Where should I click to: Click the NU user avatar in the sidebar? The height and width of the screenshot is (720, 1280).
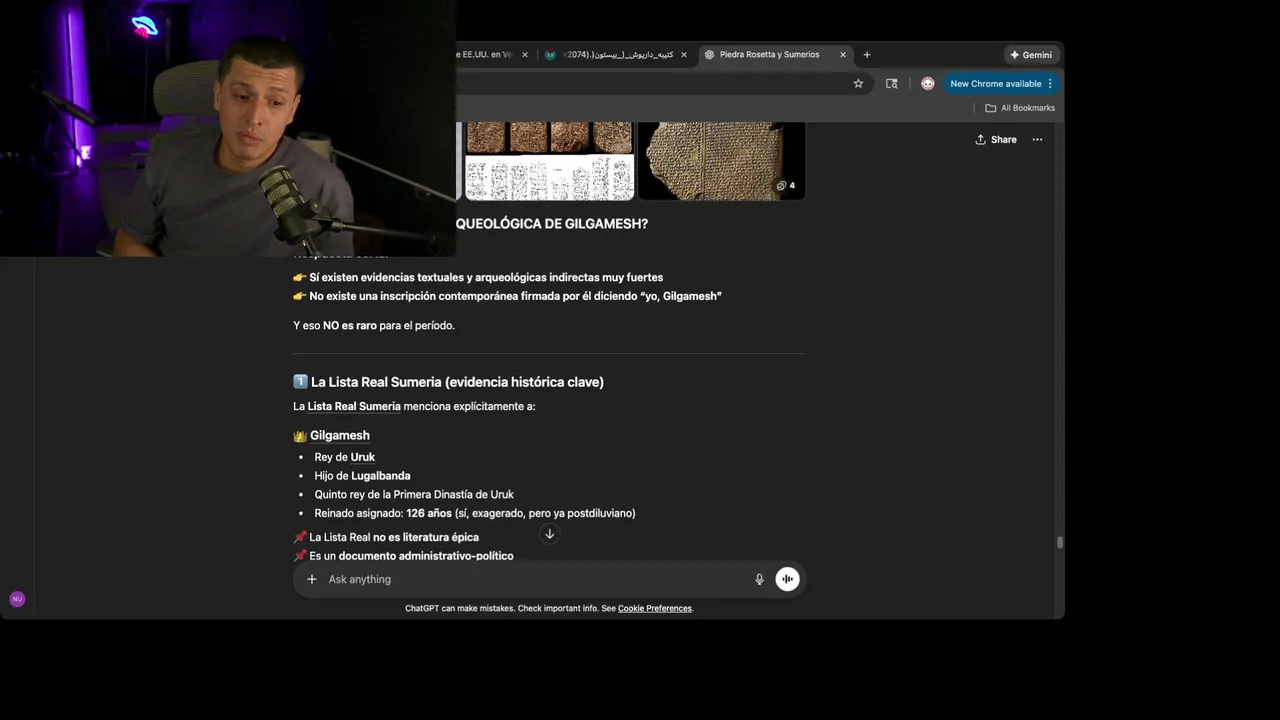tap(17, 599)
